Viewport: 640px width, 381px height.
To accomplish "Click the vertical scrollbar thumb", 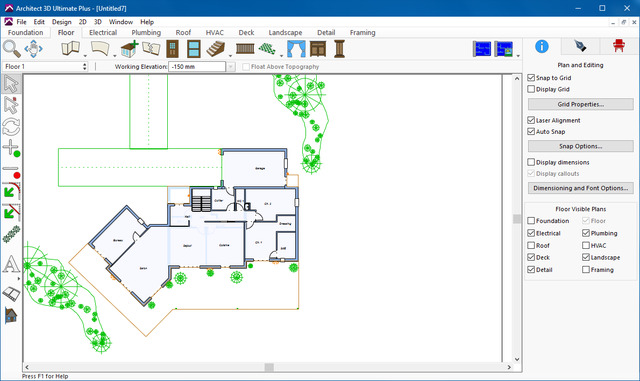I will tap(517, 219).
